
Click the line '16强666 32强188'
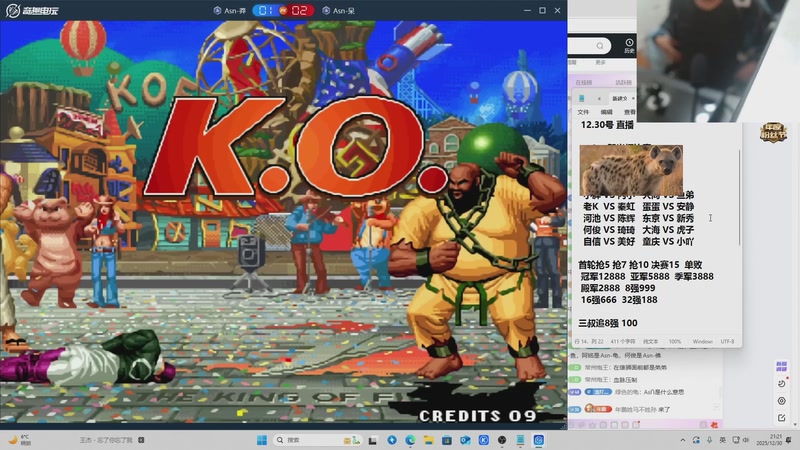click(x=619, y=300)
